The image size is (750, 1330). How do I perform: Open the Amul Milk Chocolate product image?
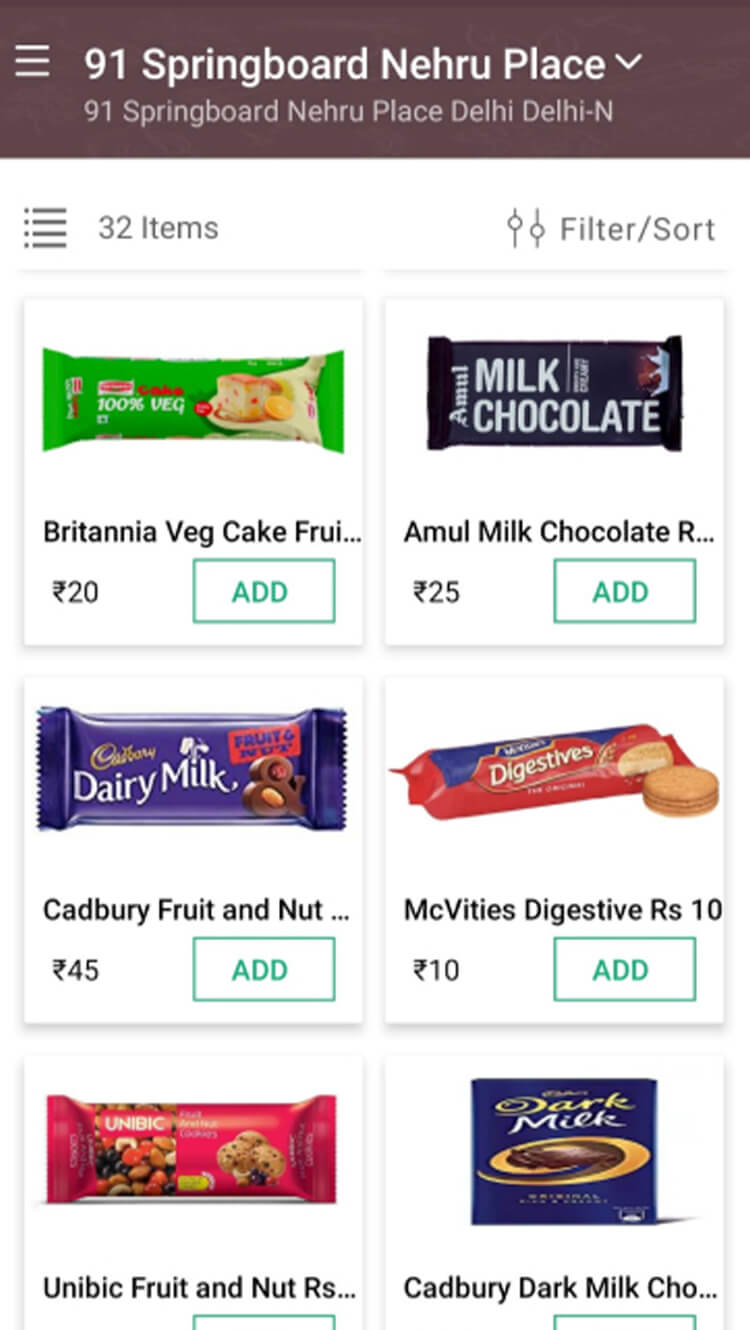click(555, 393)
